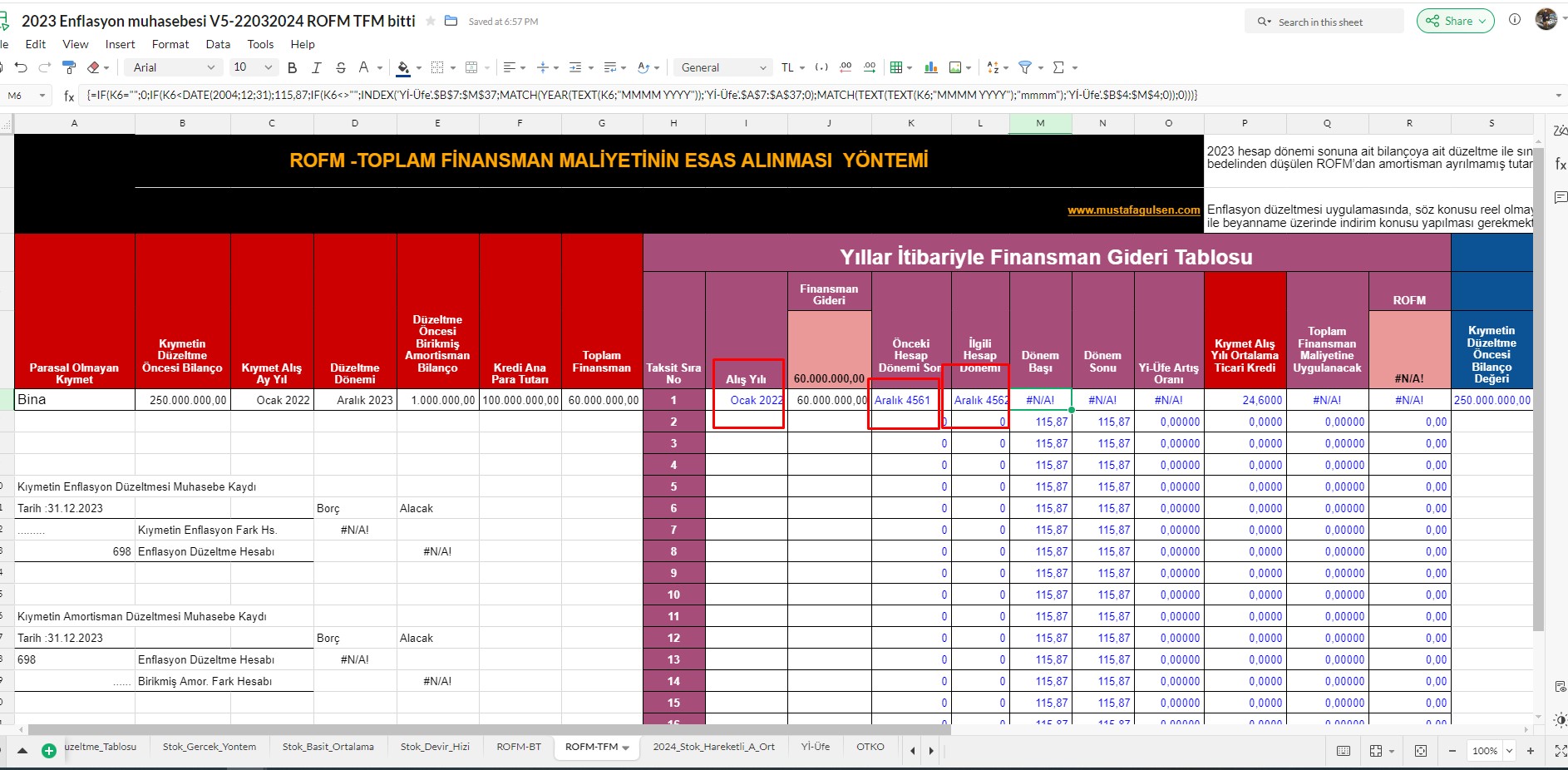Click the sum (sigma) function icon
Viewport: 1568px width, 770px height.
click(1058, 67)
